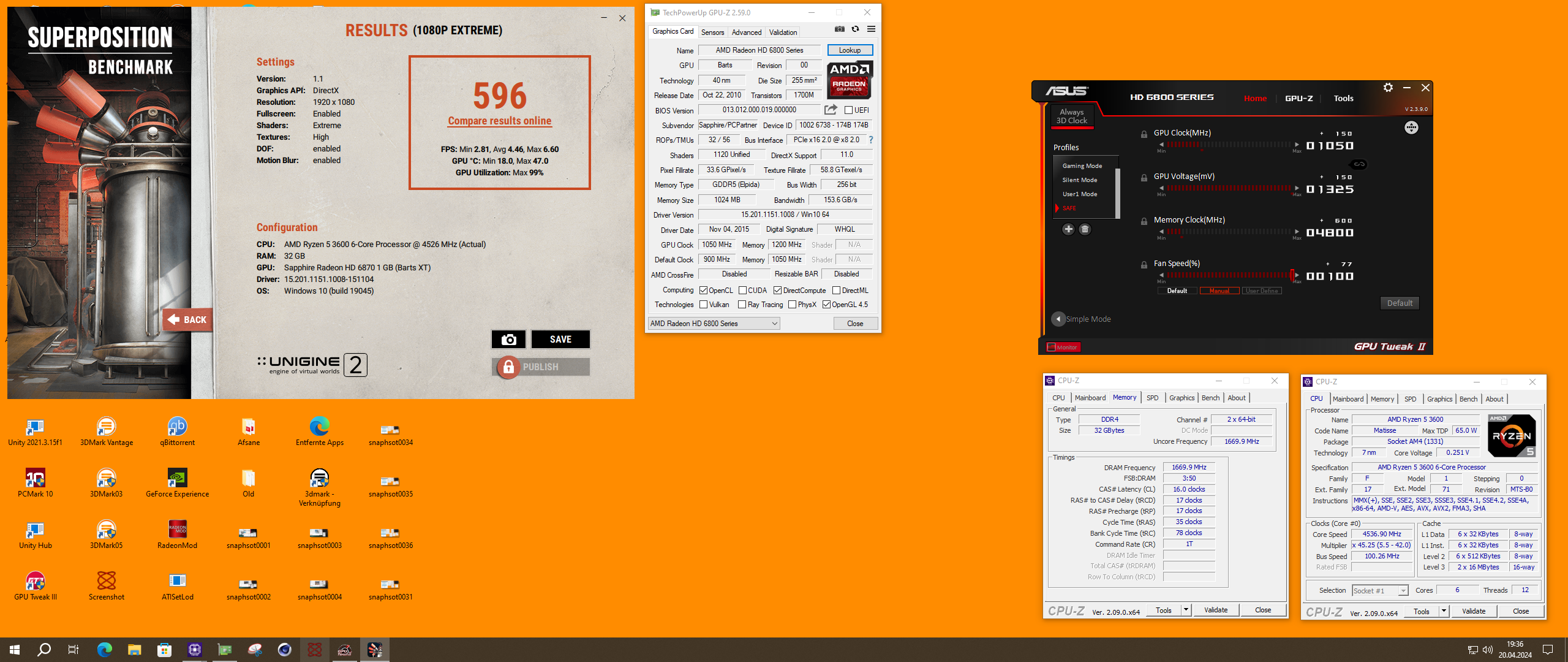Image resolution: width=1568 pixels, height=662 pixels.
Task: Open the GPU-Z tab in GPU Tweak II
Action: click(x=1298, y=98)
